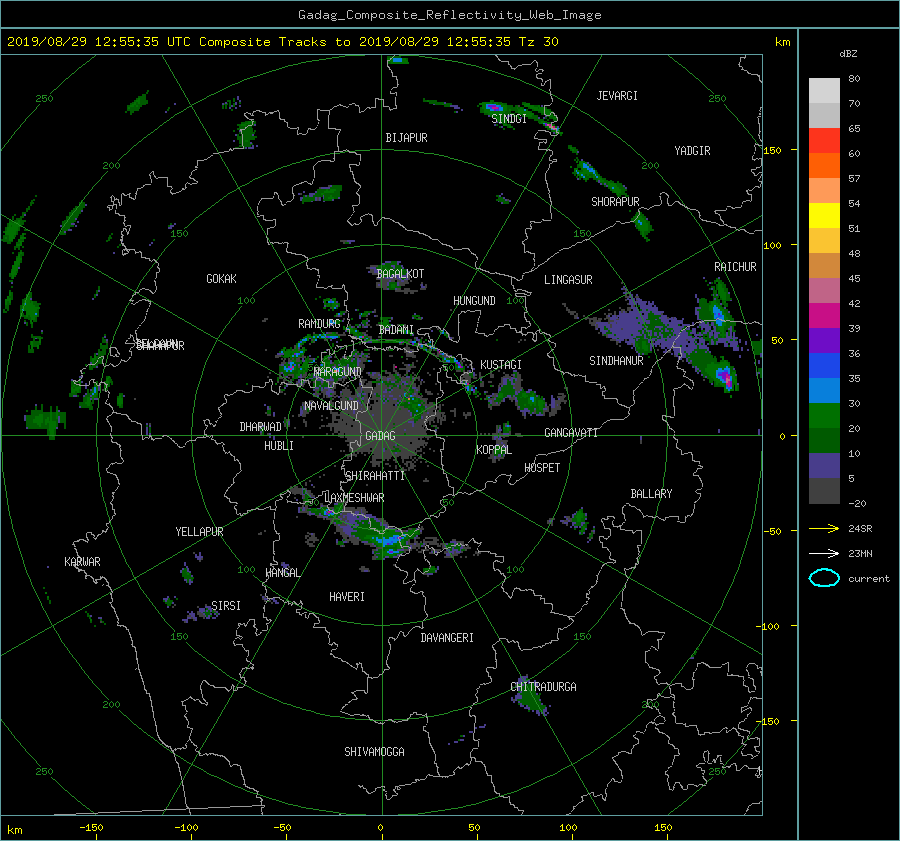Screen dimensions: 900x841
Task: Click the UTC timestamp header line
Action: coord(282,42)
